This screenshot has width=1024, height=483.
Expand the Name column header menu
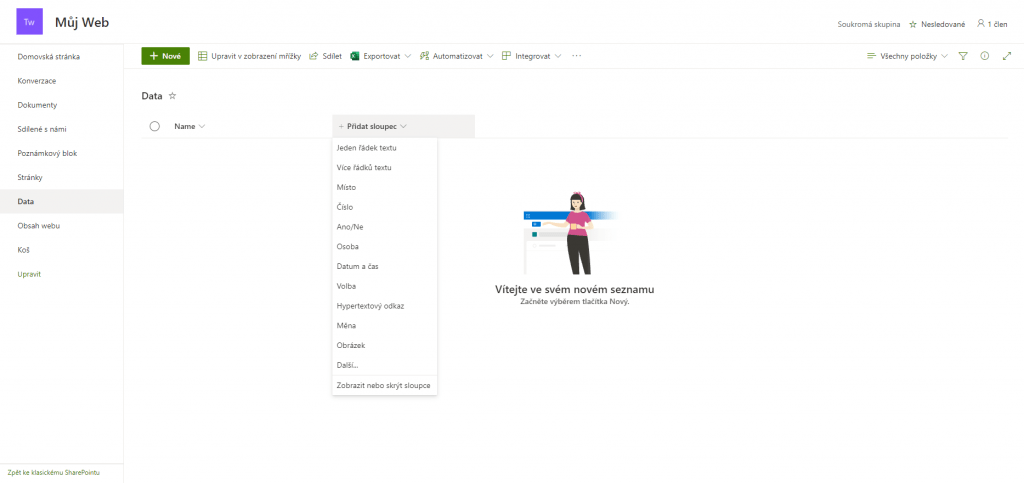(189, 126)
